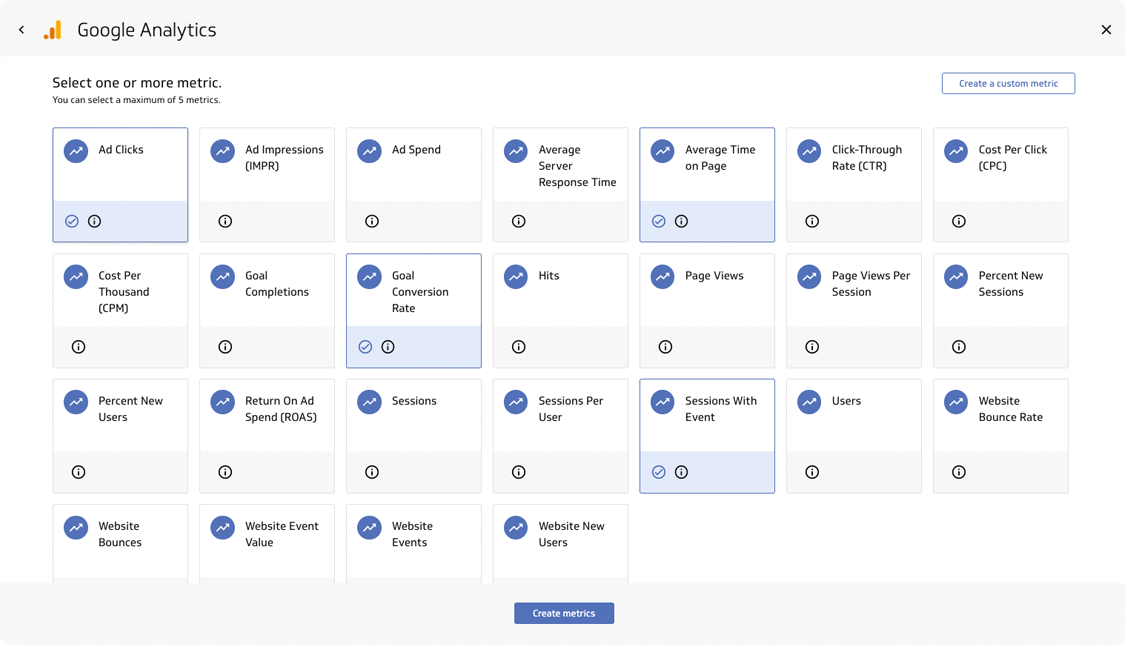Uncheck the Ad Clicks selected checkmark
Viewport: 1125px width, 645px height.
click(72, 221)
